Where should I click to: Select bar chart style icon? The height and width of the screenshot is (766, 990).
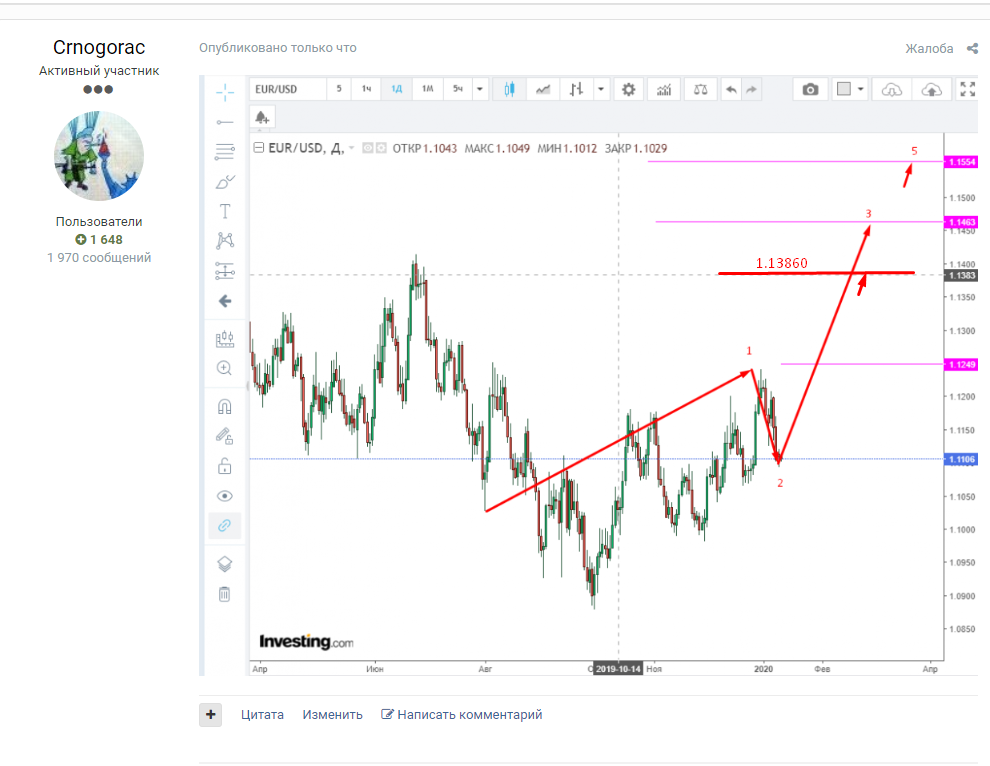(576, 90)
